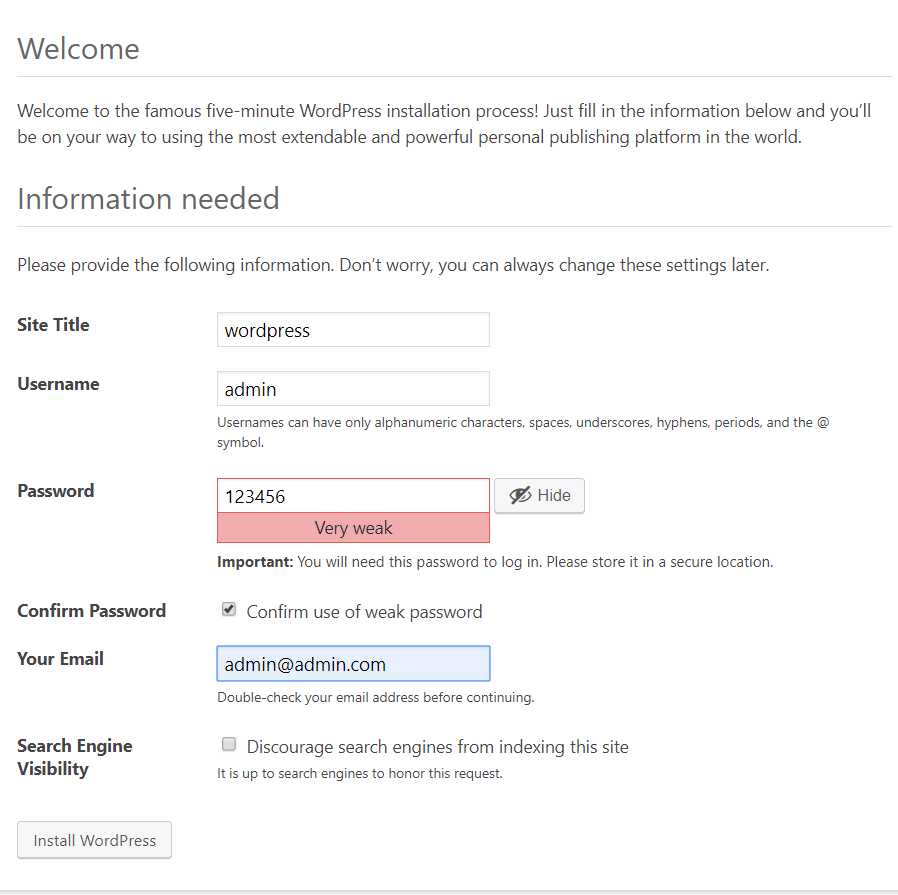Click the Password label
The width and height of the screenshot is (898, 895).
click(56, 491)
